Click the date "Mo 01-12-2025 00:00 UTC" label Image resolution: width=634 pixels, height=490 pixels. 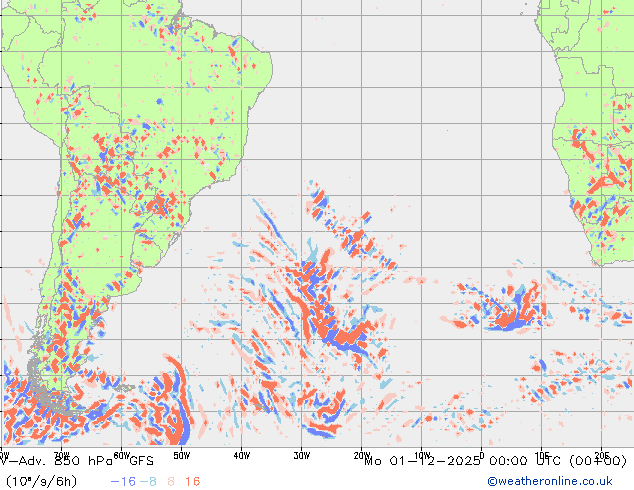click(465, 461)
